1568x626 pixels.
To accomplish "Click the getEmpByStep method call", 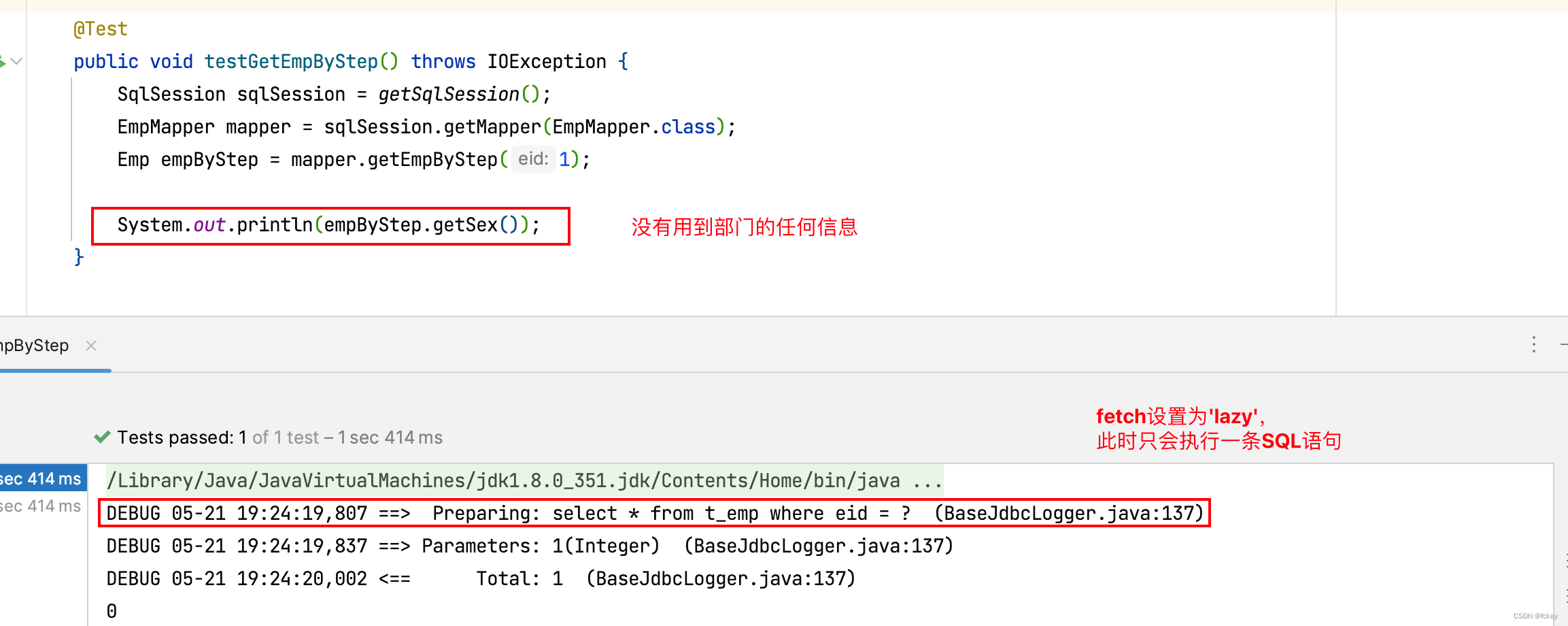I will (432, 160).
